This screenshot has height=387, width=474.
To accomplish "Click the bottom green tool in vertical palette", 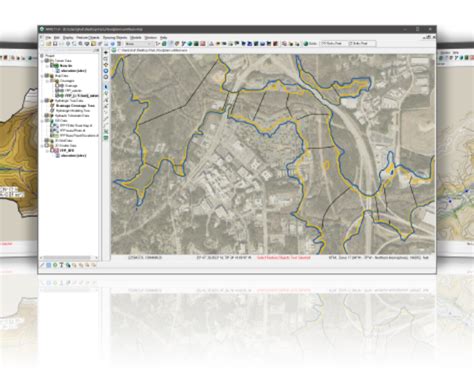I will tap(106, 138).
